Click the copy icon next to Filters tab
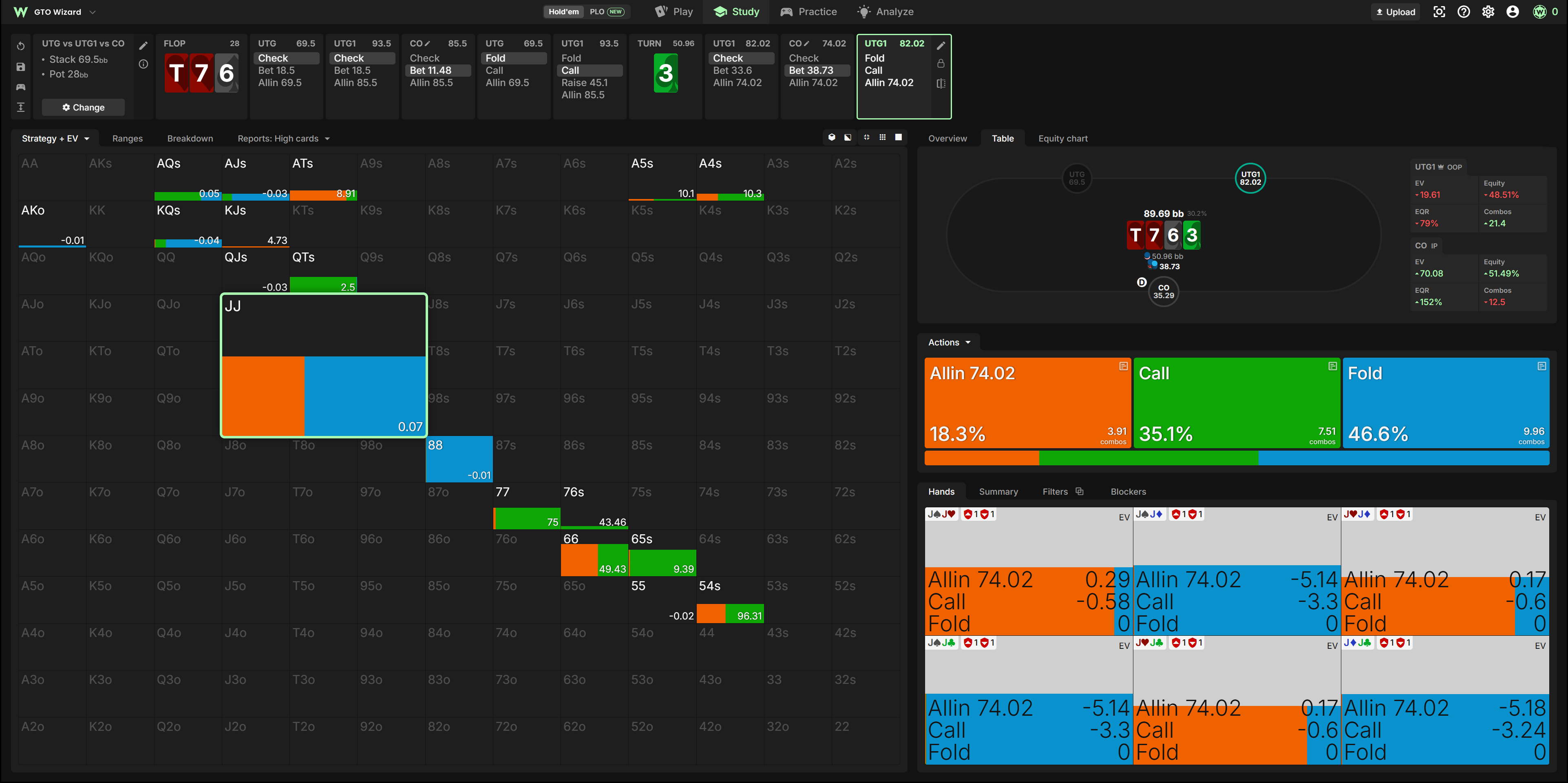The image size is (1568, 783). [x=1079, y=491]
